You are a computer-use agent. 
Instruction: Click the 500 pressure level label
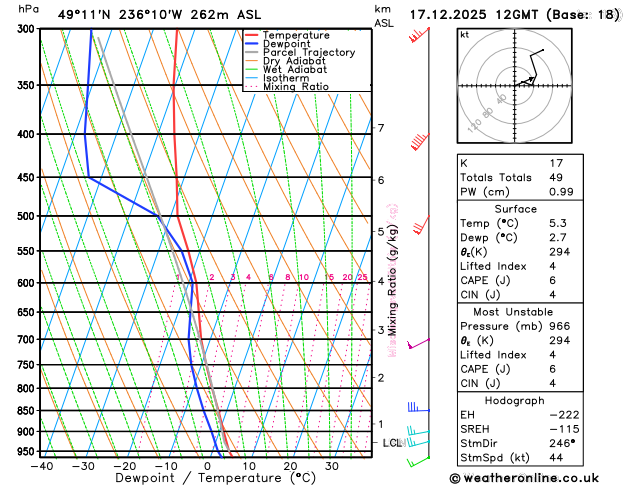coord(28,216)
